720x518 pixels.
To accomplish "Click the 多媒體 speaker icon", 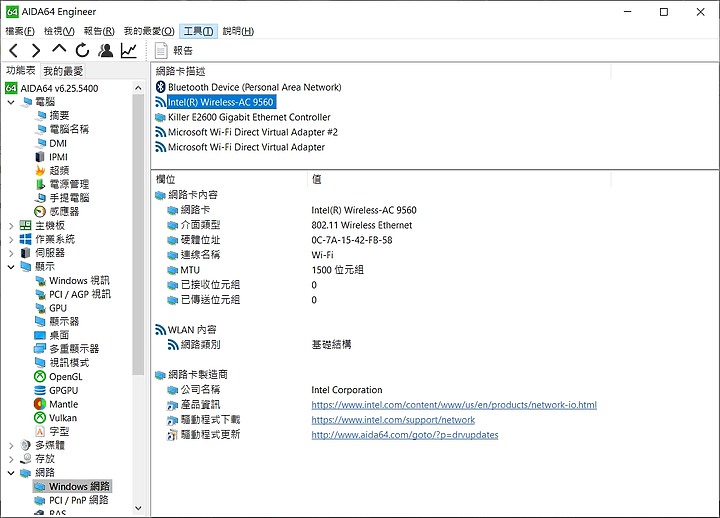I will pyautogui.click(x=26, y=445).
